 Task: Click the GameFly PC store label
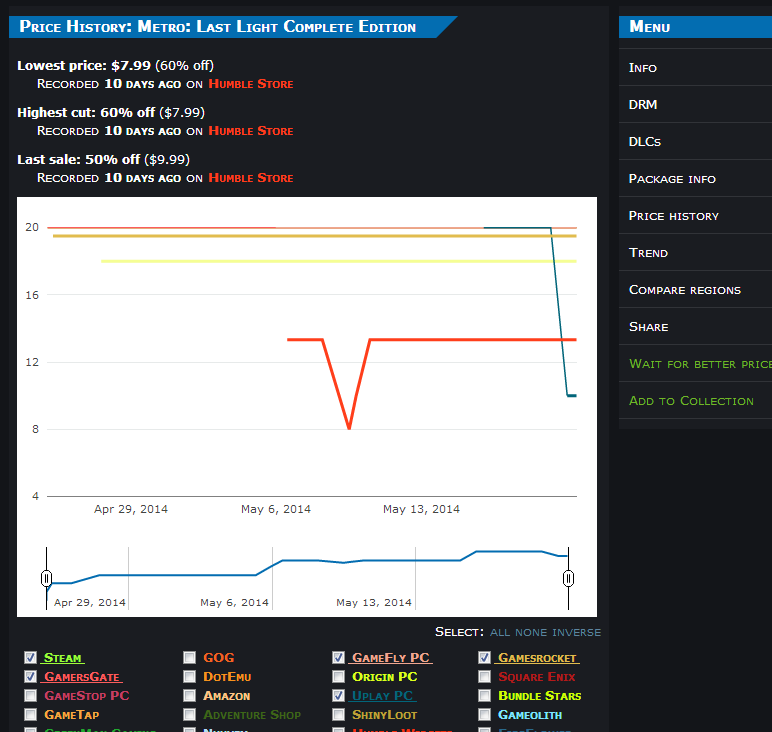click(390, 658)
